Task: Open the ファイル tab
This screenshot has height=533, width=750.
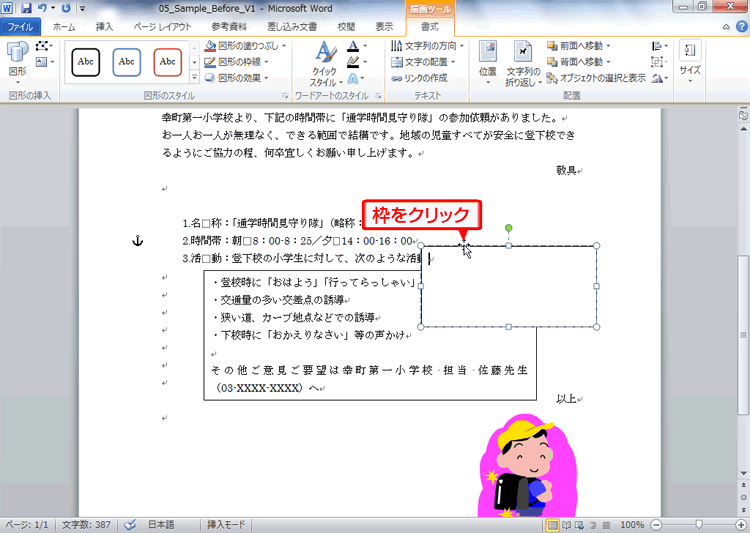Action: coord(20,27)
